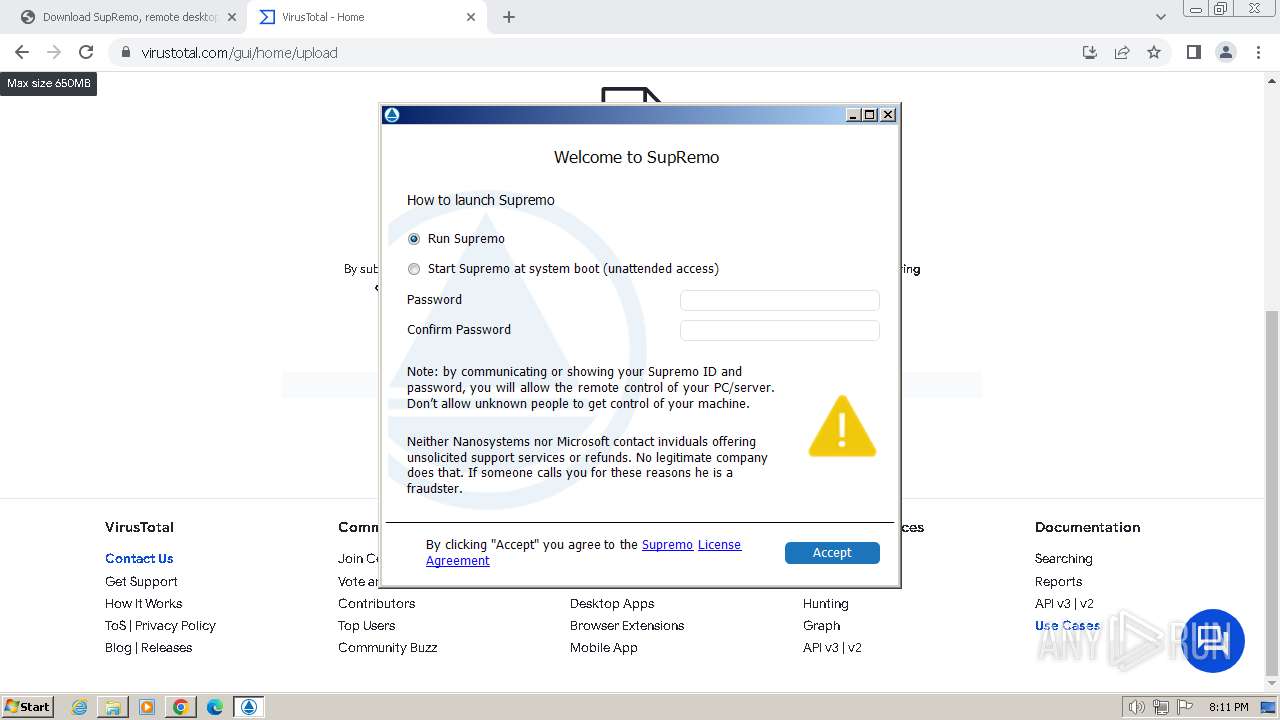Open the Reports documentation link
The image size is (1280, 720).
(x=1058, y=581)
